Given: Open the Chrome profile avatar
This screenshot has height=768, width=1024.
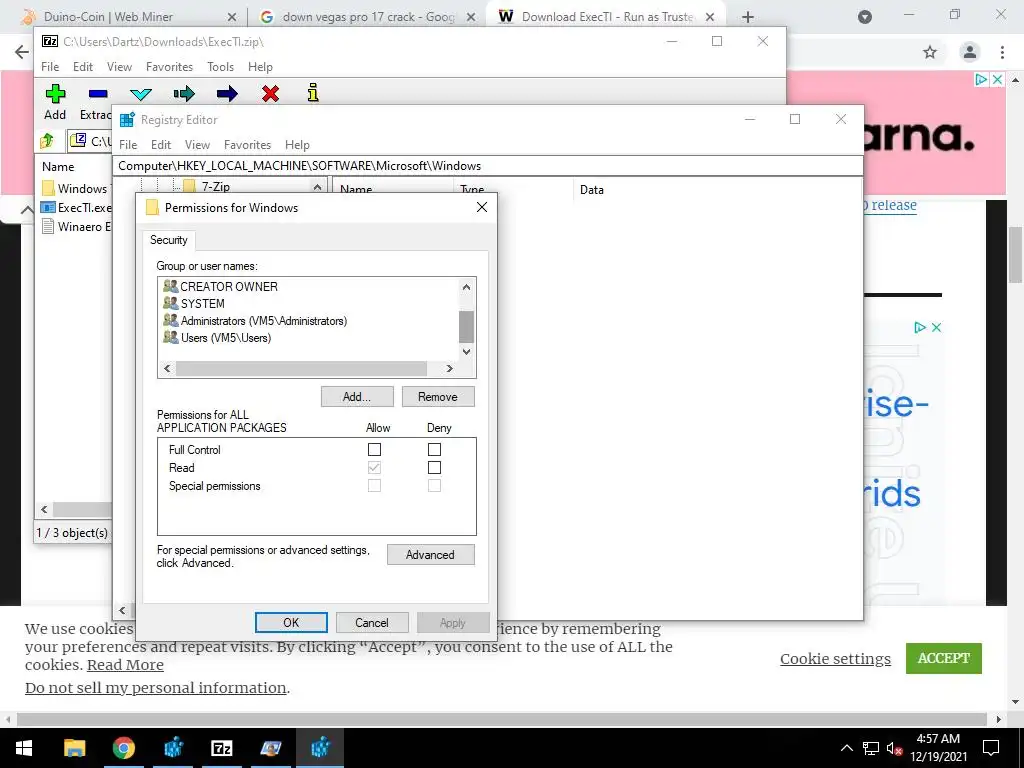Looking at the screenshot, I should click(x=970, y=52).
